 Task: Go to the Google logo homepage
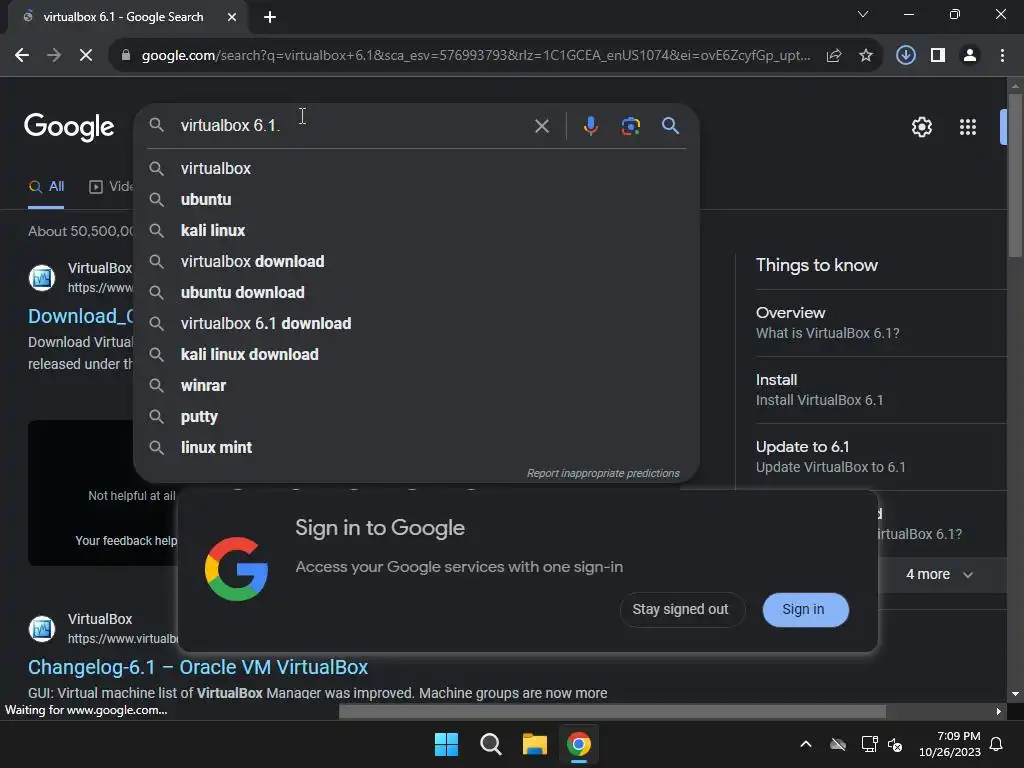69,127
